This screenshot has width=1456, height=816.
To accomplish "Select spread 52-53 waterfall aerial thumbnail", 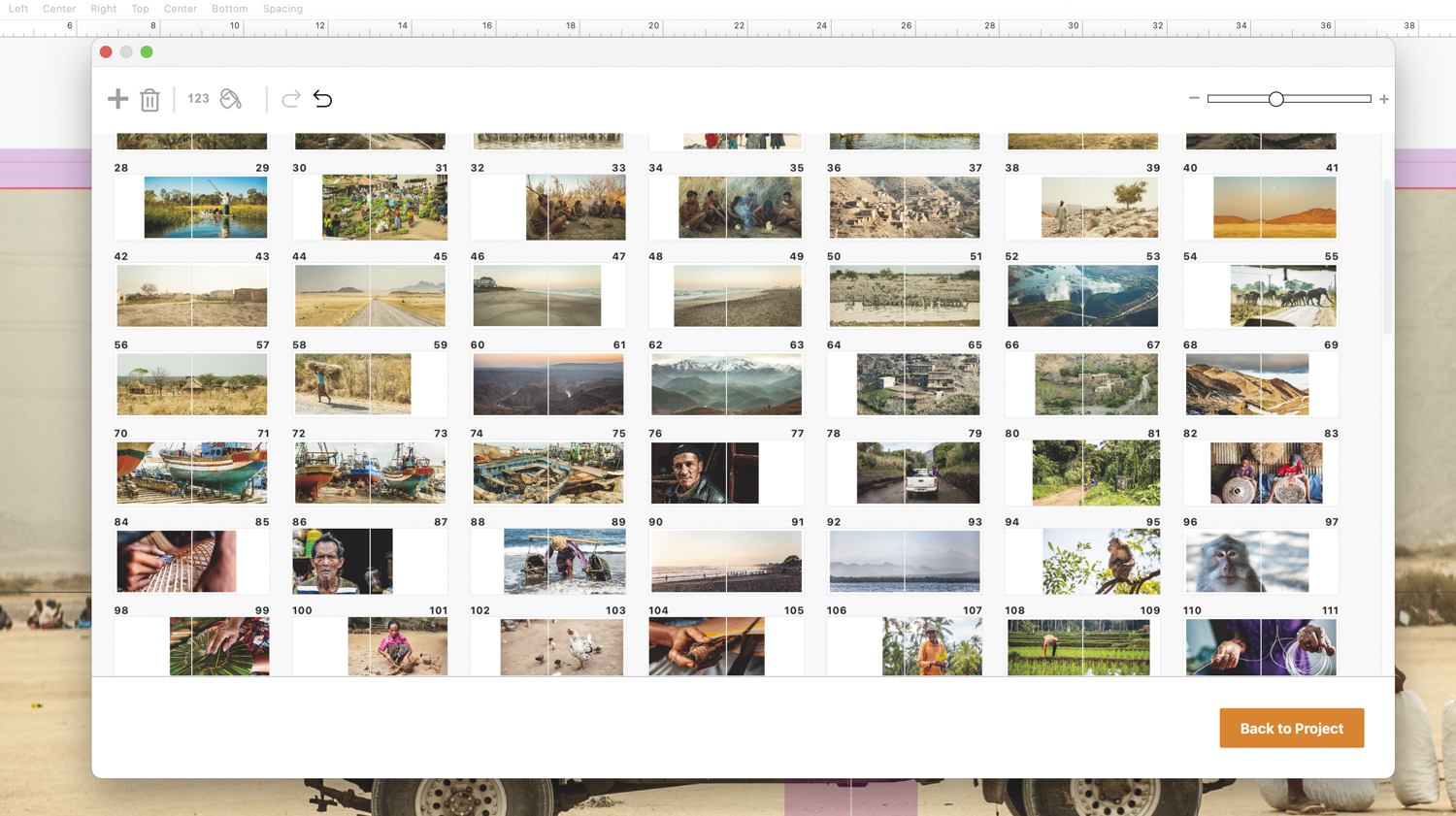I will click(1082, 296).
